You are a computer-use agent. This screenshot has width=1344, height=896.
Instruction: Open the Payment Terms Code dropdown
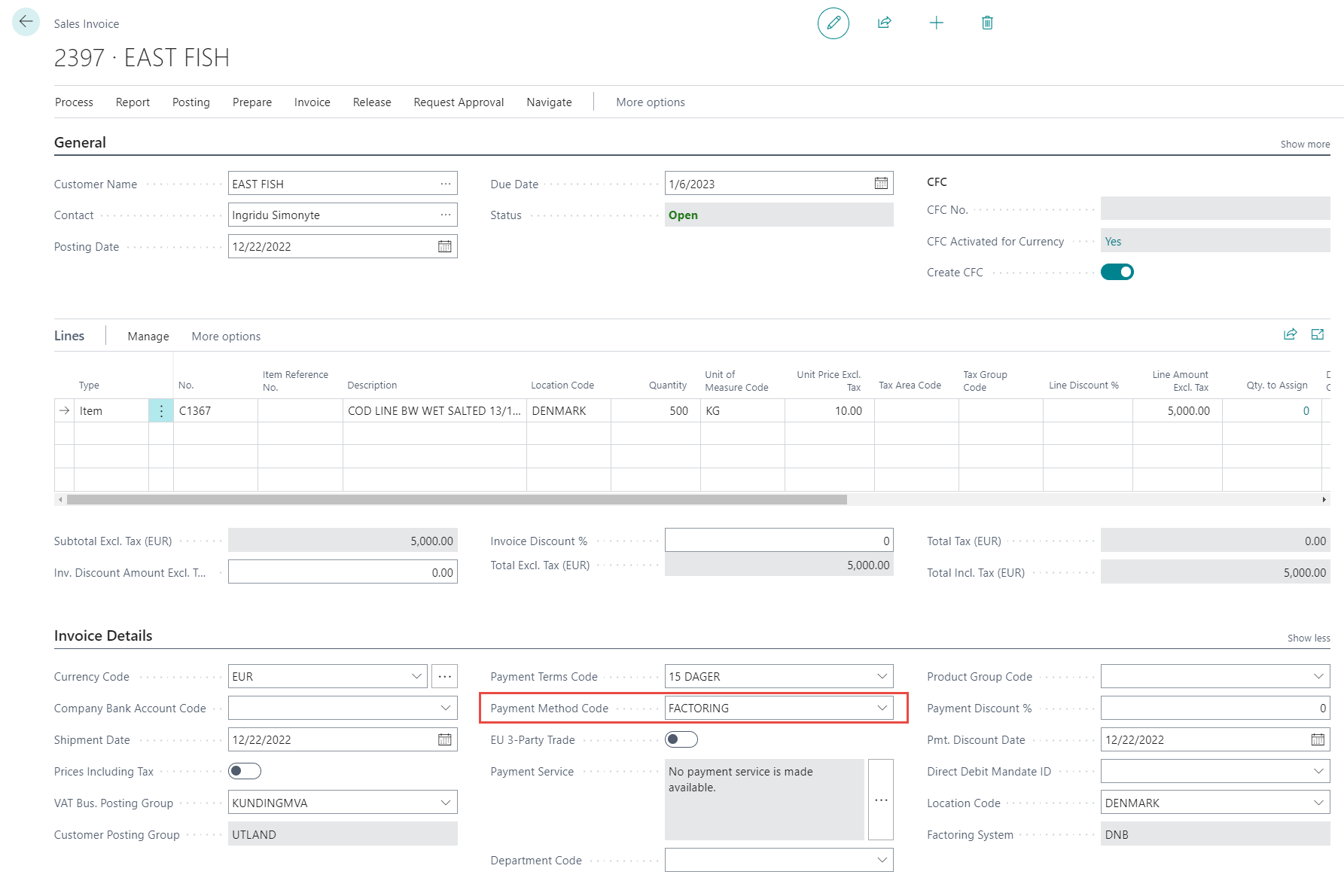(x=882, y=677)
